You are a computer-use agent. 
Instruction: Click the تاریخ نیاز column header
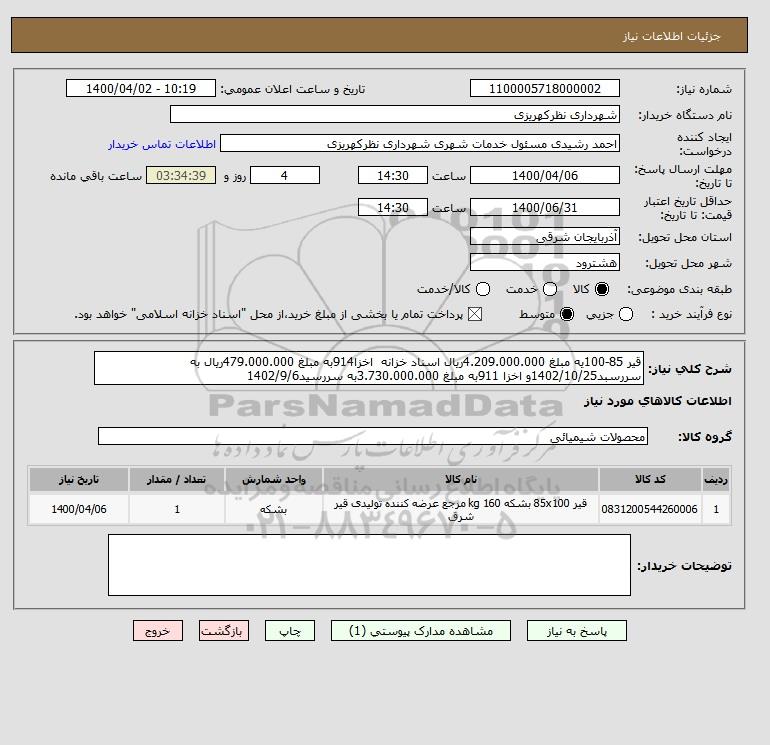pyautogui.click(x=79, y=479)
